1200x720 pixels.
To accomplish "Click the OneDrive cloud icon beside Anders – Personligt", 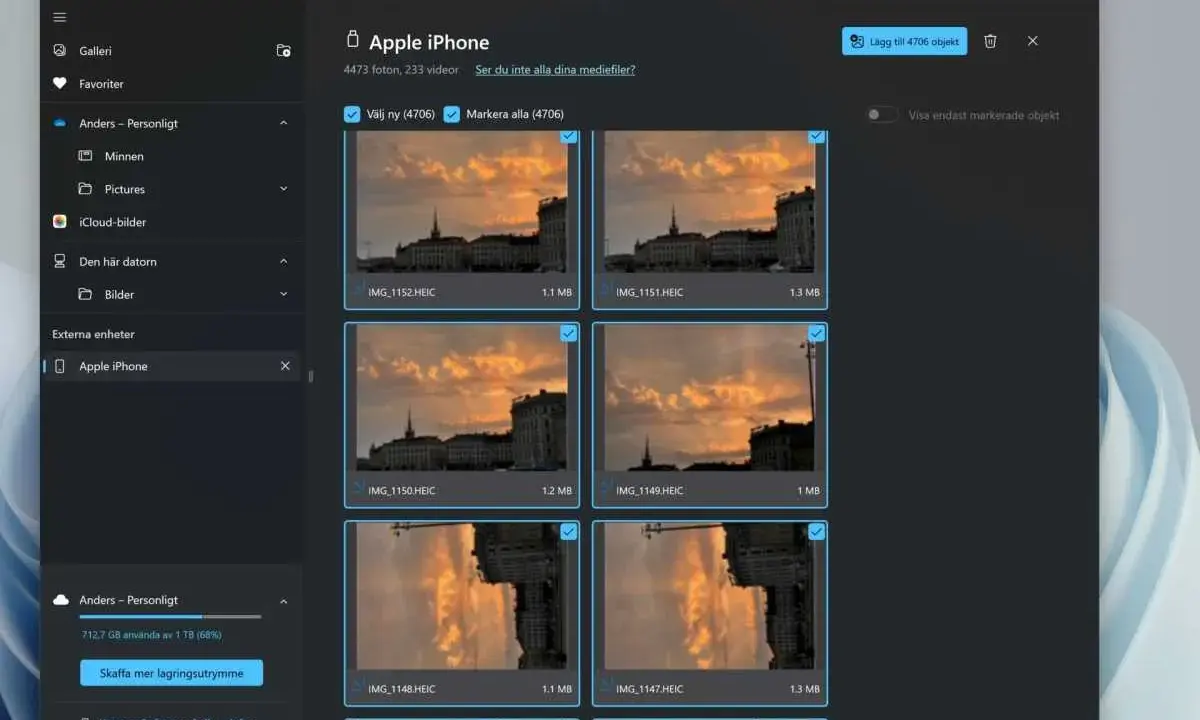I will click(60, 123).
